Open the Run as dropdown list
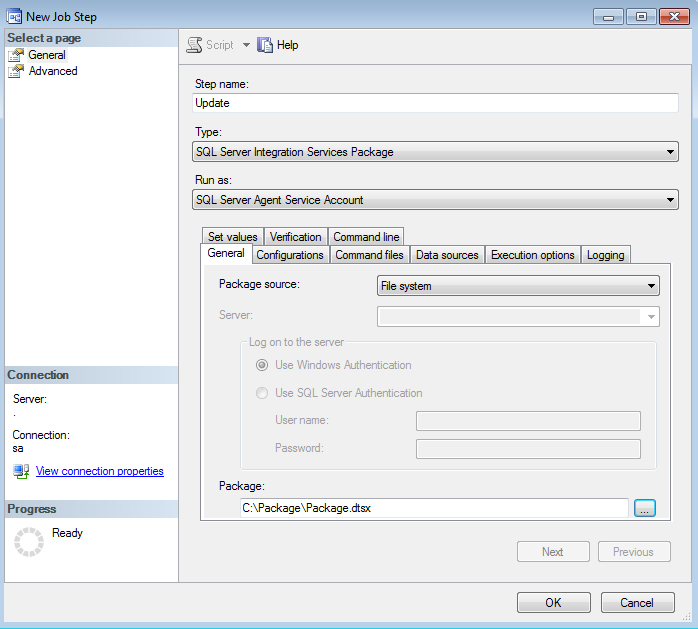The width and height of the screenshot is (698, 629). pyautogui.click(x=435, y=200)
